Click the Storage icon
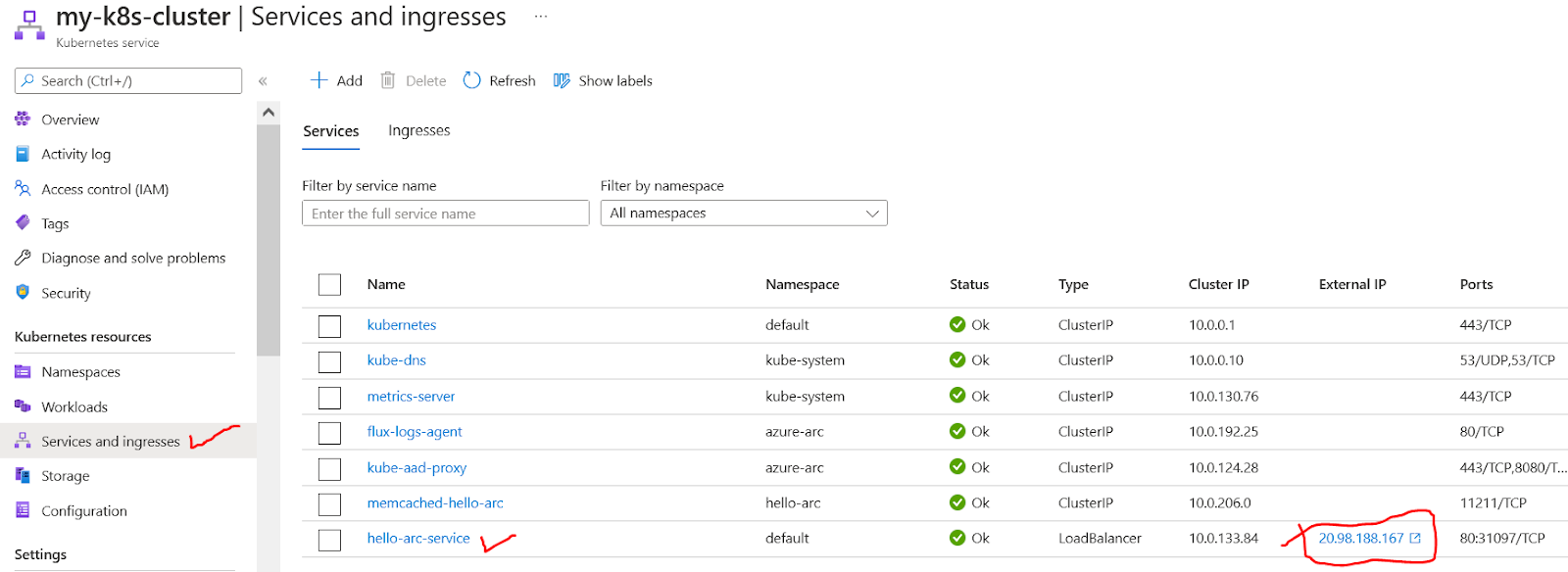 tap(23, 475)
